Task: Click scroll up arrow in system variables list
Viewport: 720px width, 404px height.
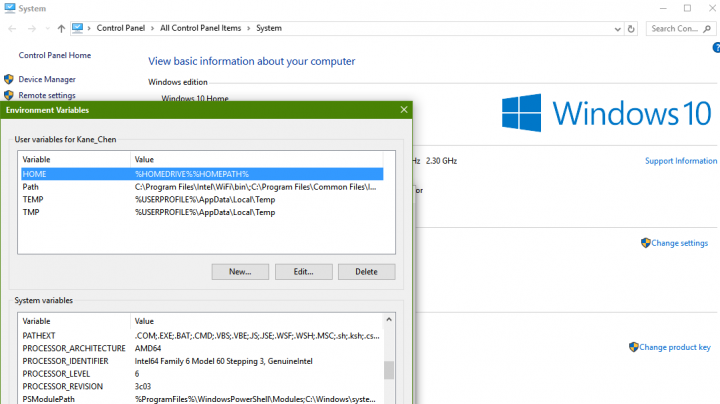Action: 389,320
